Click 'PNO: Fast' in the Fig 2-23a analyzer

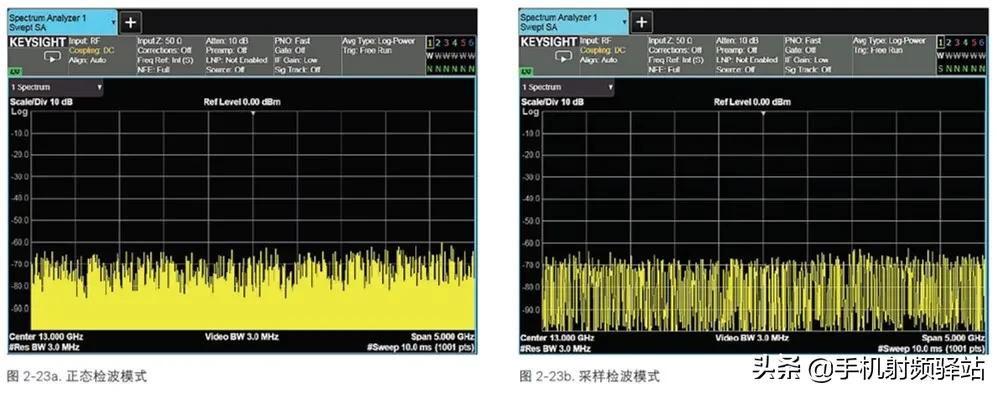click(x=291, y=41)
